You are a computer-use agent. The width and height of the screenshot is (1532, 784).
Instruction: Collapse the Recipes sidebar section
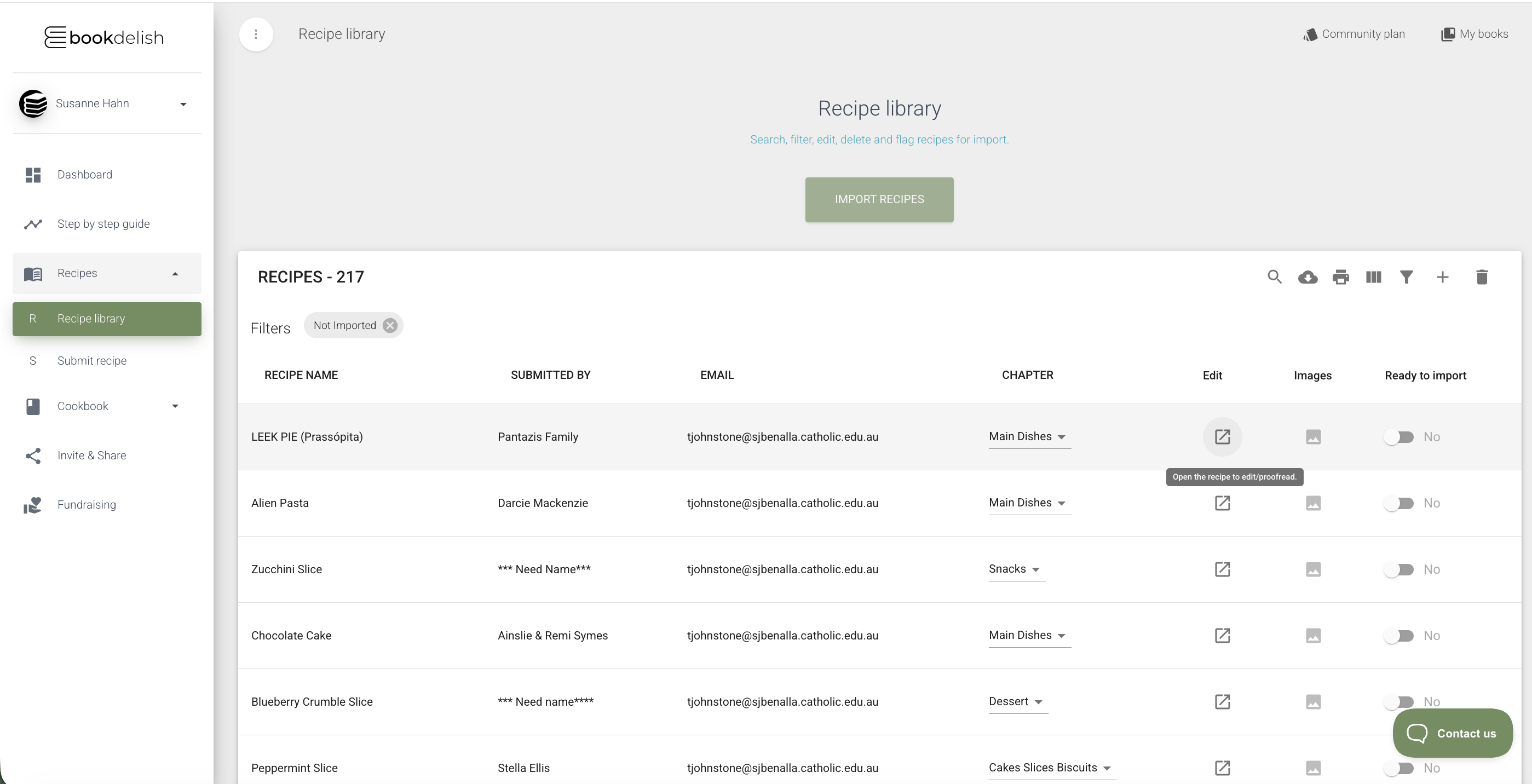[x=107, y=274]
